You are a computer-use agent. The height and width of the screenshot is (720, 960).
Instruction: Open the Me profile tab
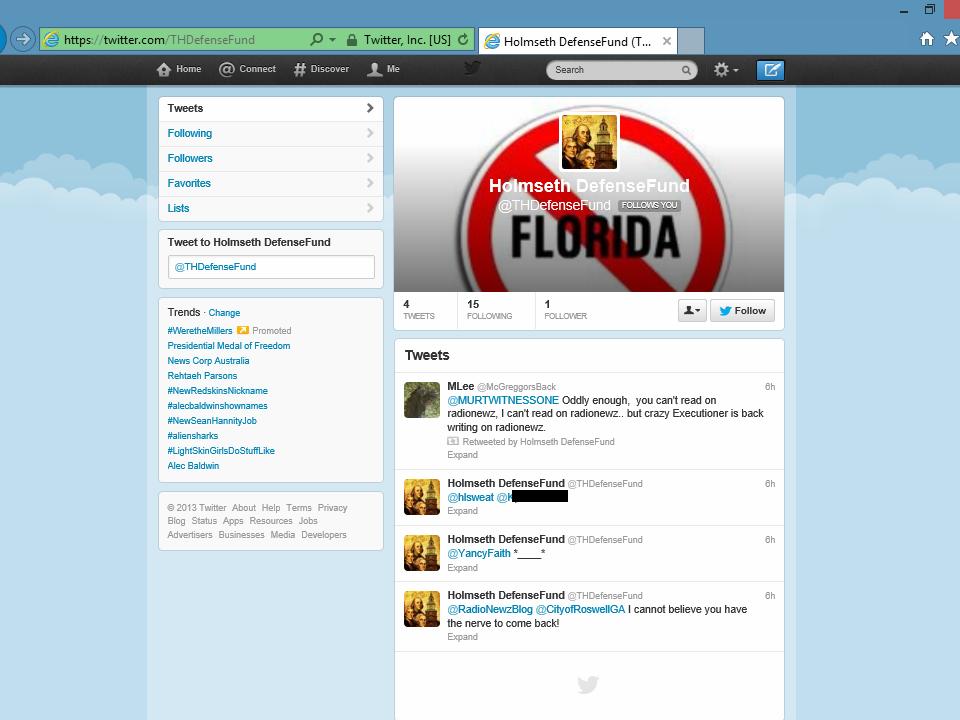375,69
